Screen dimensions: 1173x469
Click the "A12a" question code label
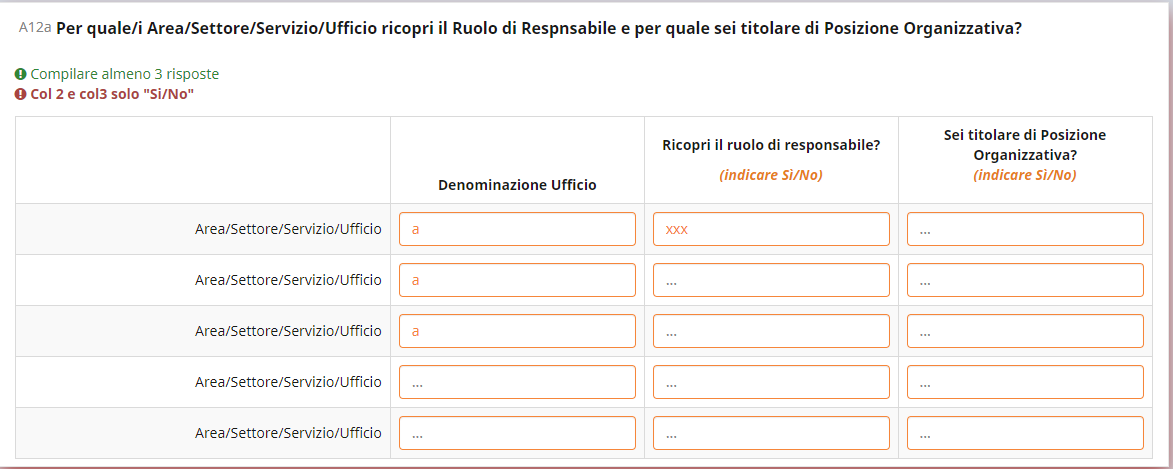(35, 28)
